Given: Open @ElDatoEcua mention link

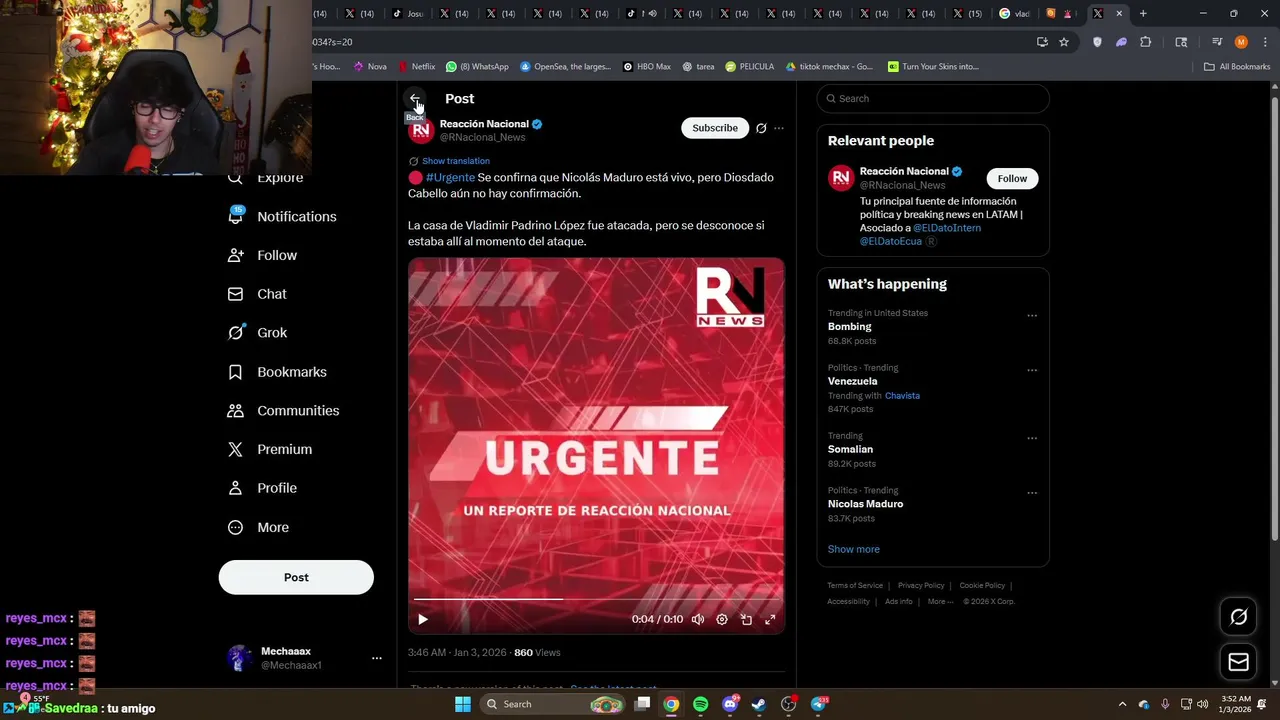Looking at the screenshot, I should [x=891, y=241].
